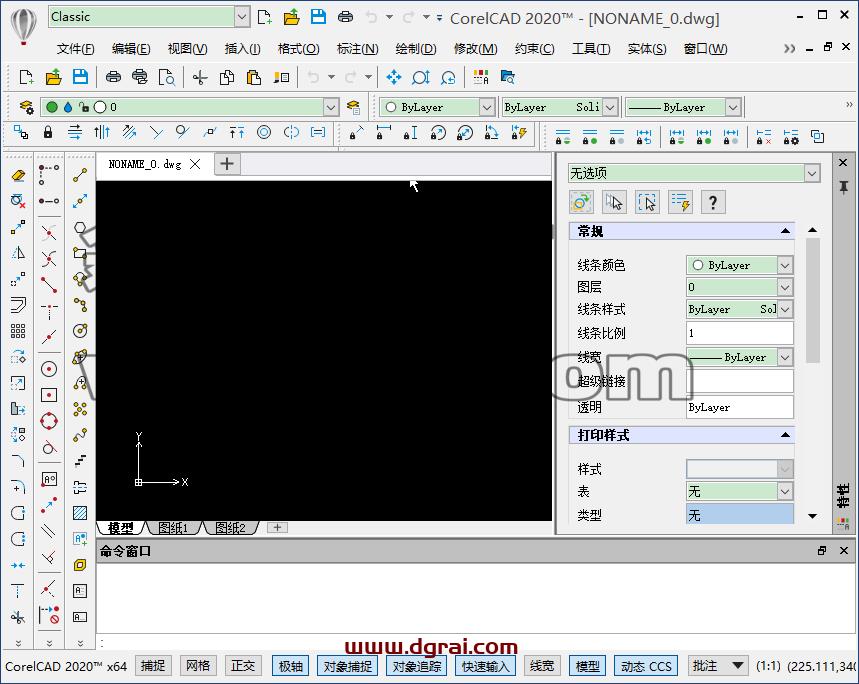Click the question mark help icon in Properties
Screen dimensions: 859x684
click(713, 203)
